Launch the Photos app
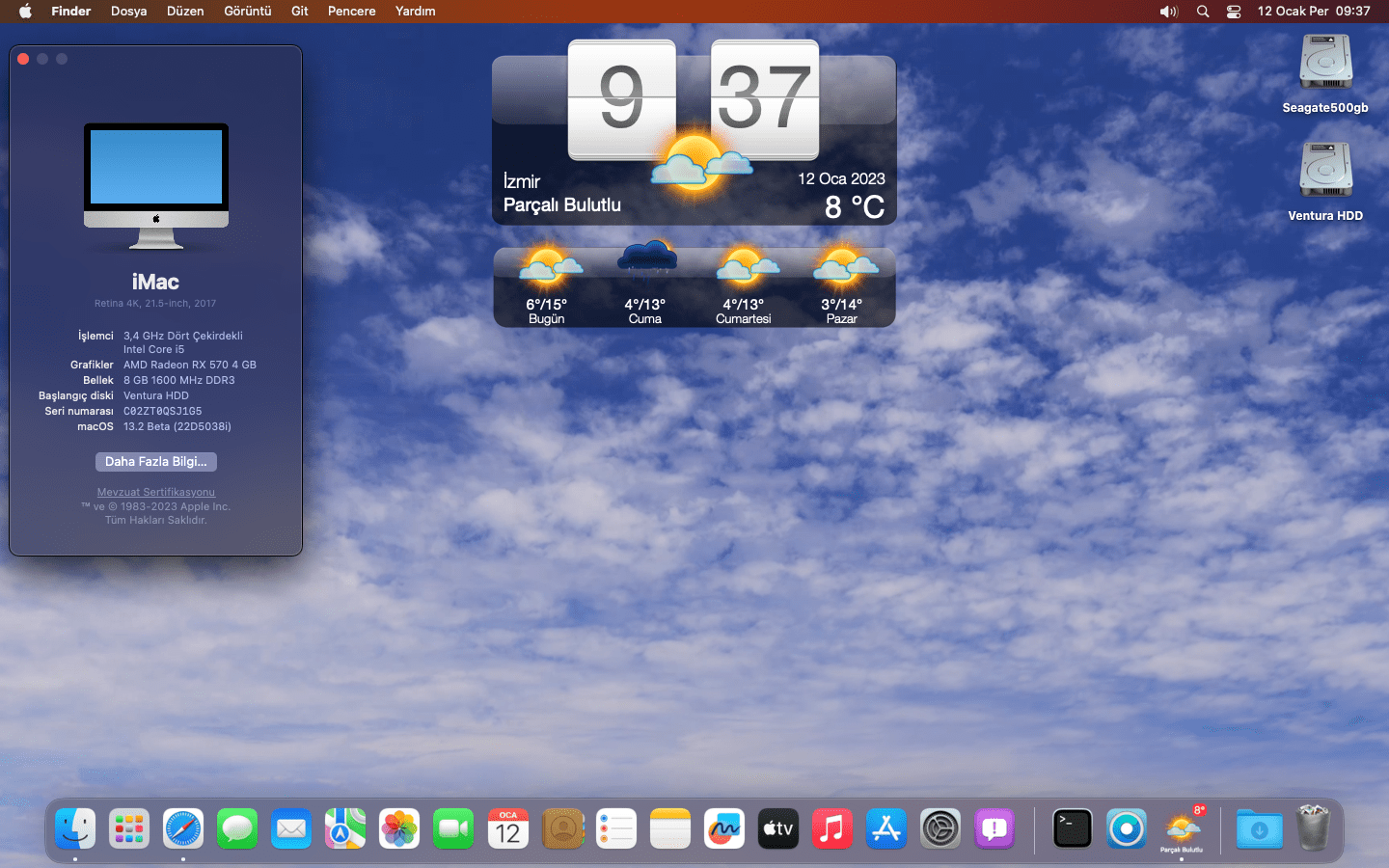 coord(399,828)
